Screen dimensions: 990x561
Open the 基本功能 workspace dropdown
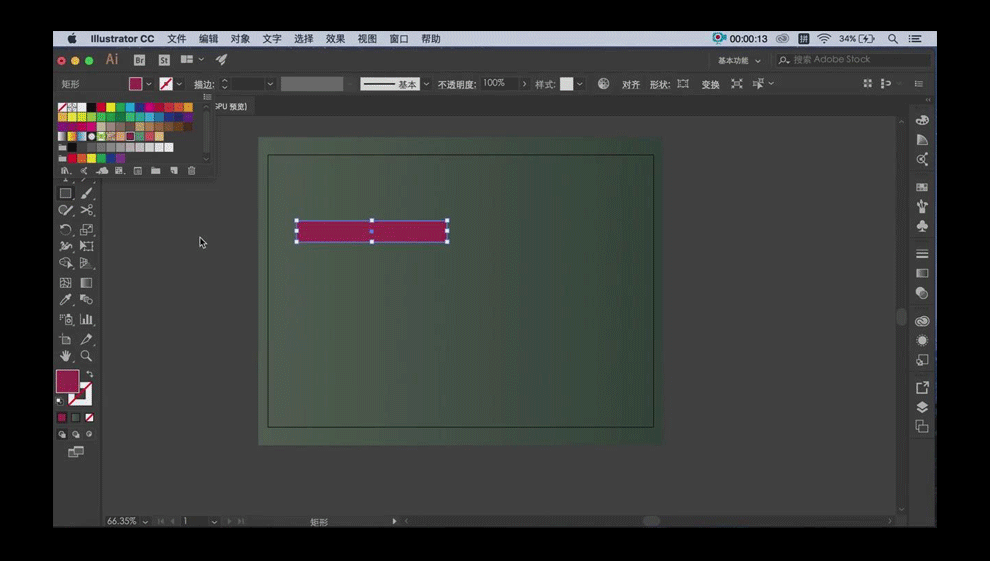(738, 60)
